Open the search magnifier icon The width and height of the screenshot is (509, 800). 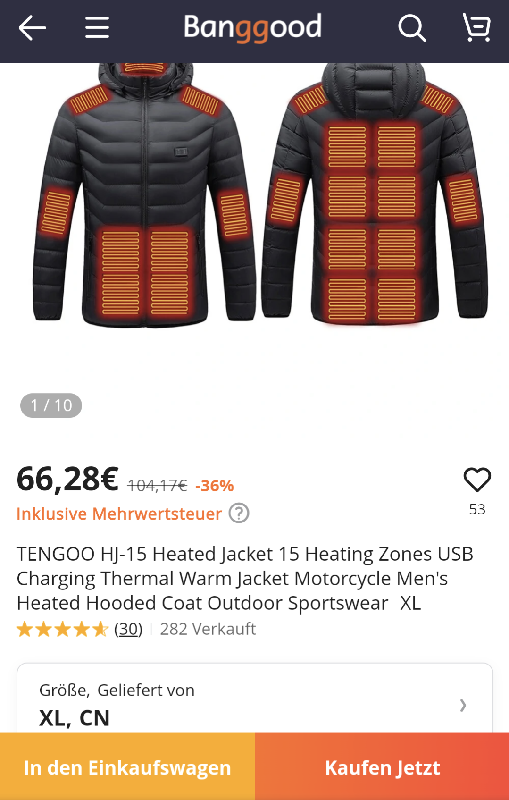(412, 28)
